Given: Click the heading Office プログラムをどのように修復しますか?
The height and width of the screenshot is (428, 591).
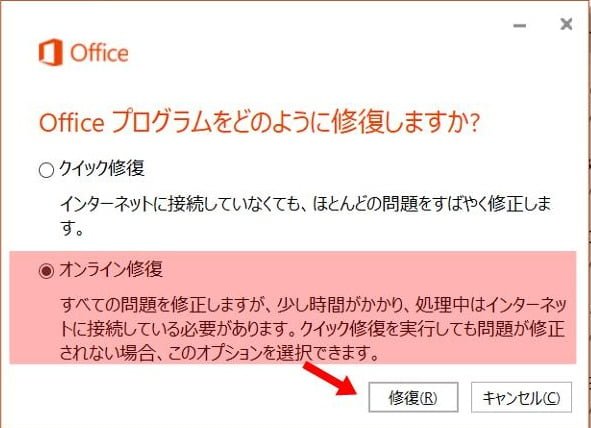Looking at the screenshot, I should 259,122.
